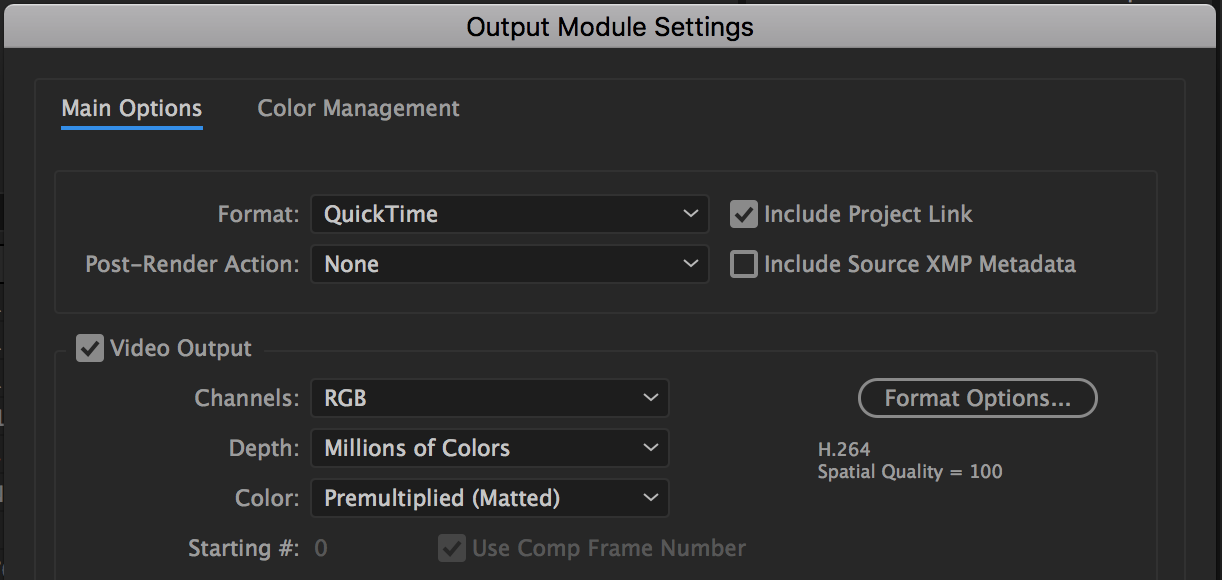Click the chevron arrow on the Channels dropdown

click(650, 398)
